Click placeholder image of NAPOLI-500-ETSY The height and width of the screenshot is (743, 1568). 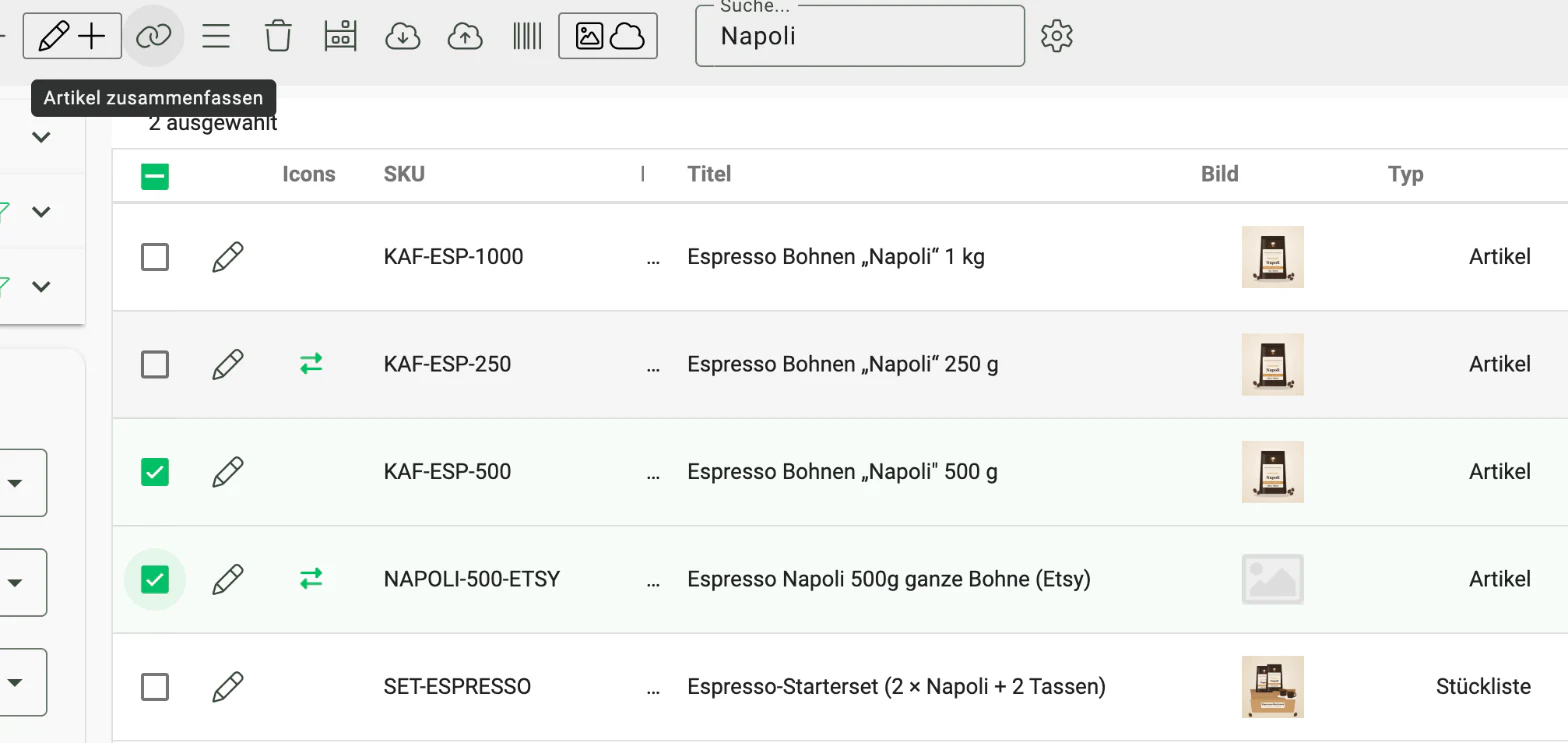[x=1272, y=579]
